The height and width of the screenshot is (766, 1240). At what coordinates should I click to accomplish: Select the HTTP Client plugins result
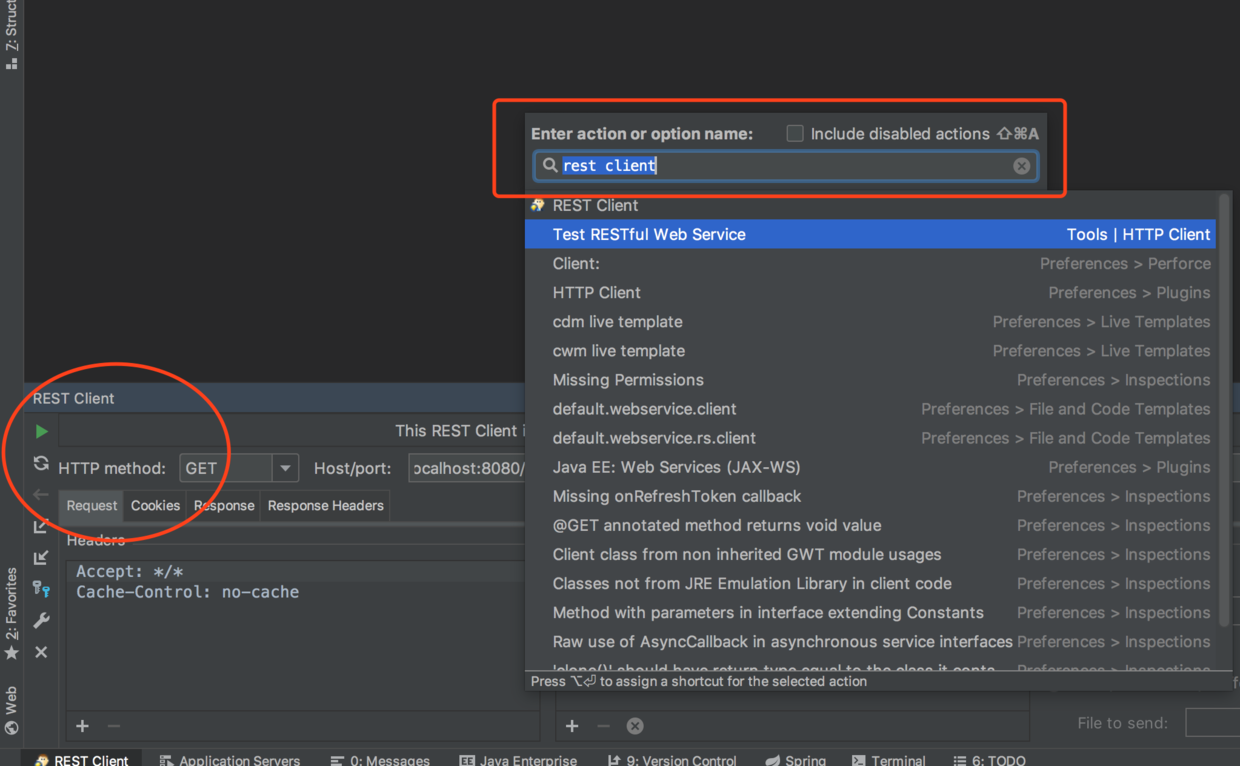pos(870,292)
